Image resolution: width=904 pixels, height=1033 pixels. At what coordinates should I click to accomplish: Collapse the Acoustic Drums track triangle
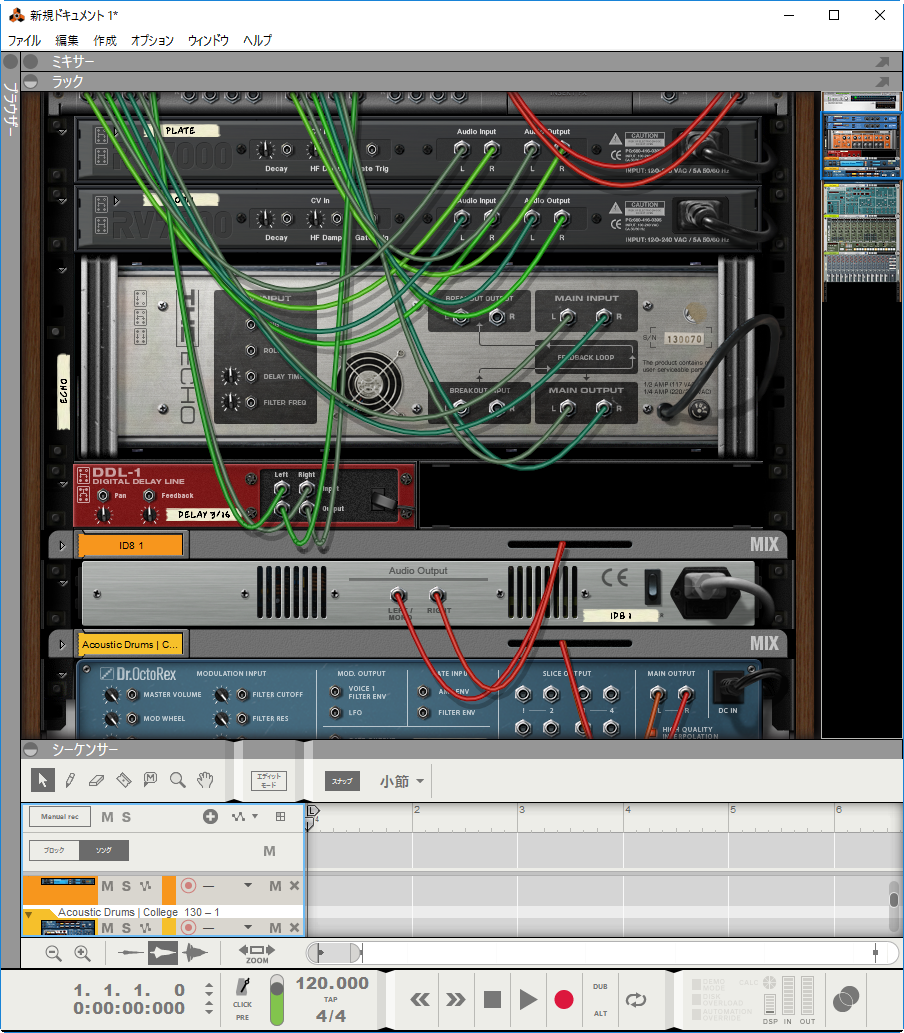28,914
